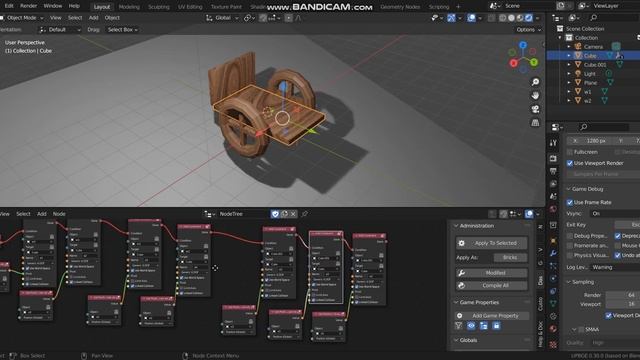Open the Material properties tab icon
Viewport: 640px width, 360px height.
553,329
